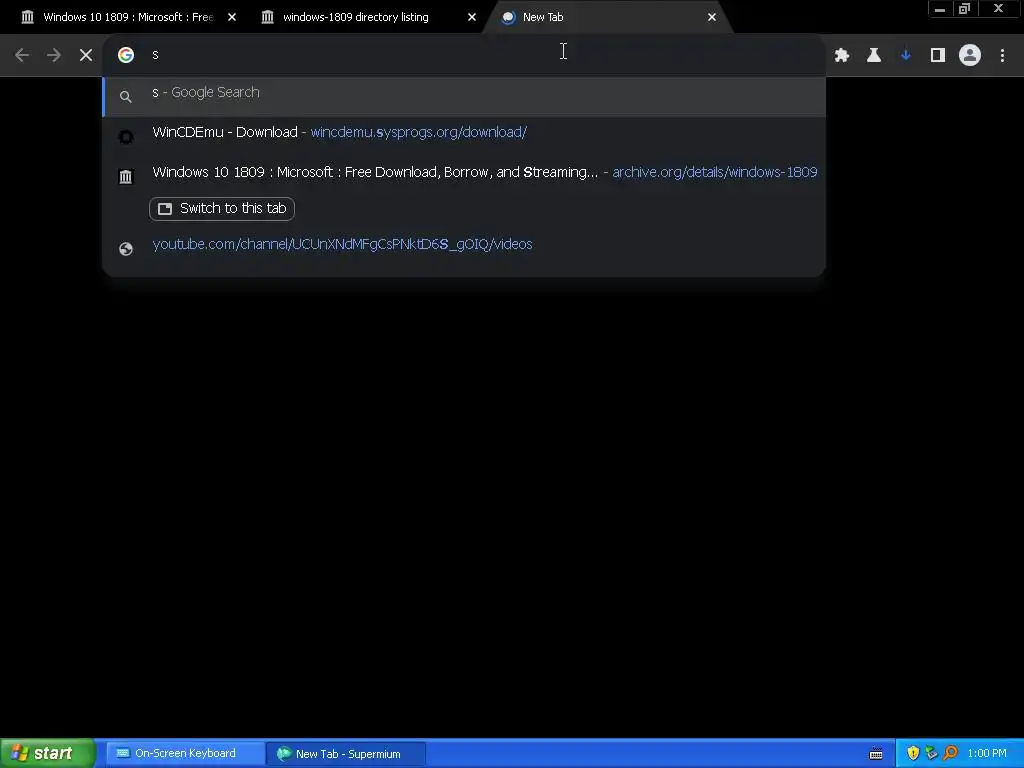Click the security shield tray icon
This screenshot has width=1024, height=768.
[913, 754]
